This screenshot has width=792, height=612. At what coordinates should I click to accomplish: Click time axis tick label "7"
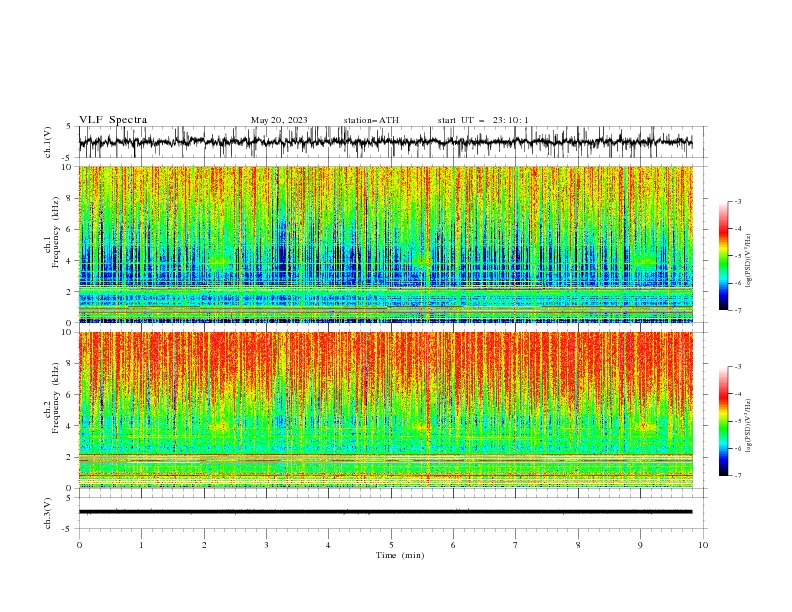click(516, 545)
